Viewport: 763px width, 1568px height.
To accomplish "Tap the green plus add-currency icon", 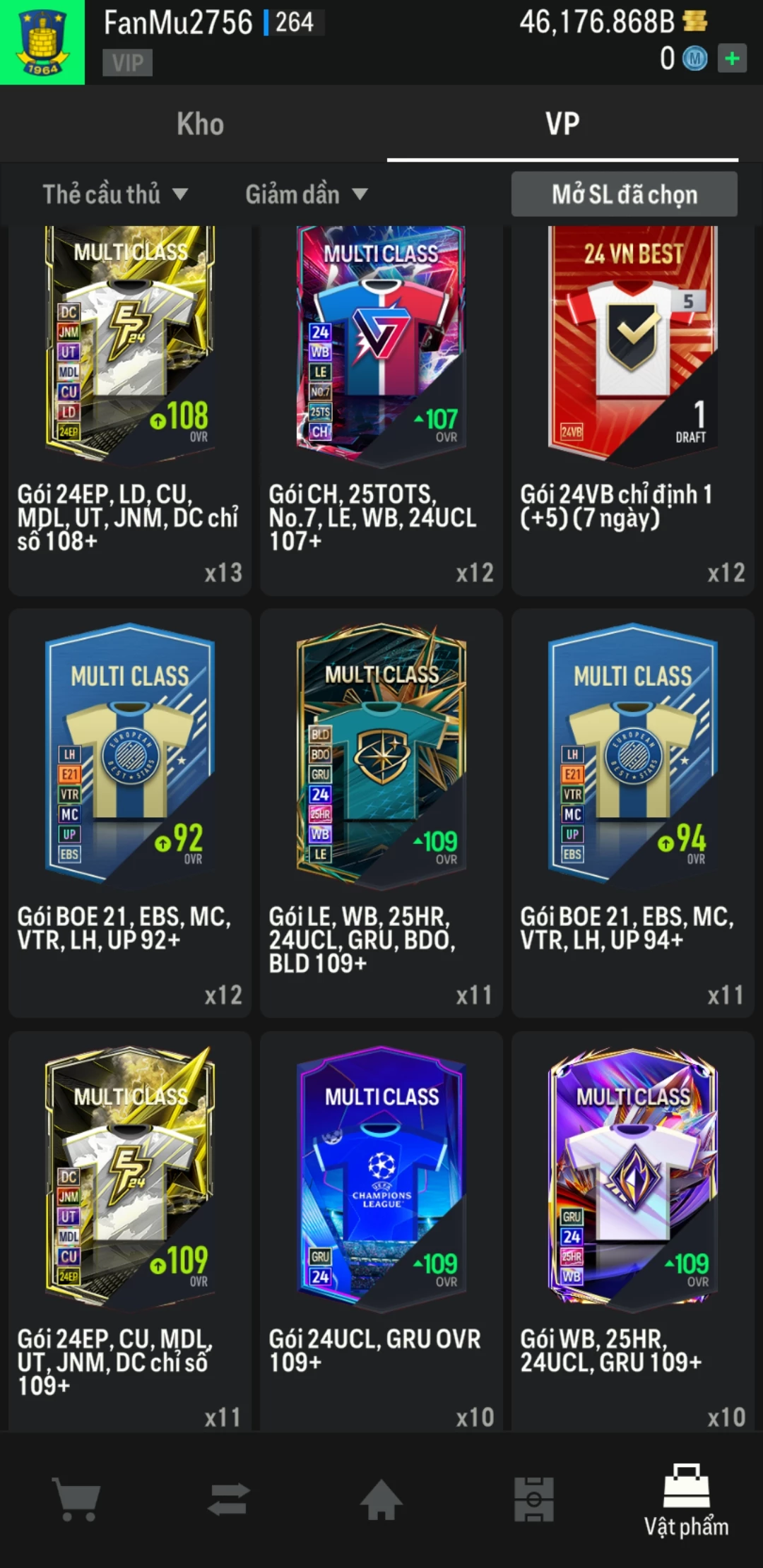I will coord(732,59).
